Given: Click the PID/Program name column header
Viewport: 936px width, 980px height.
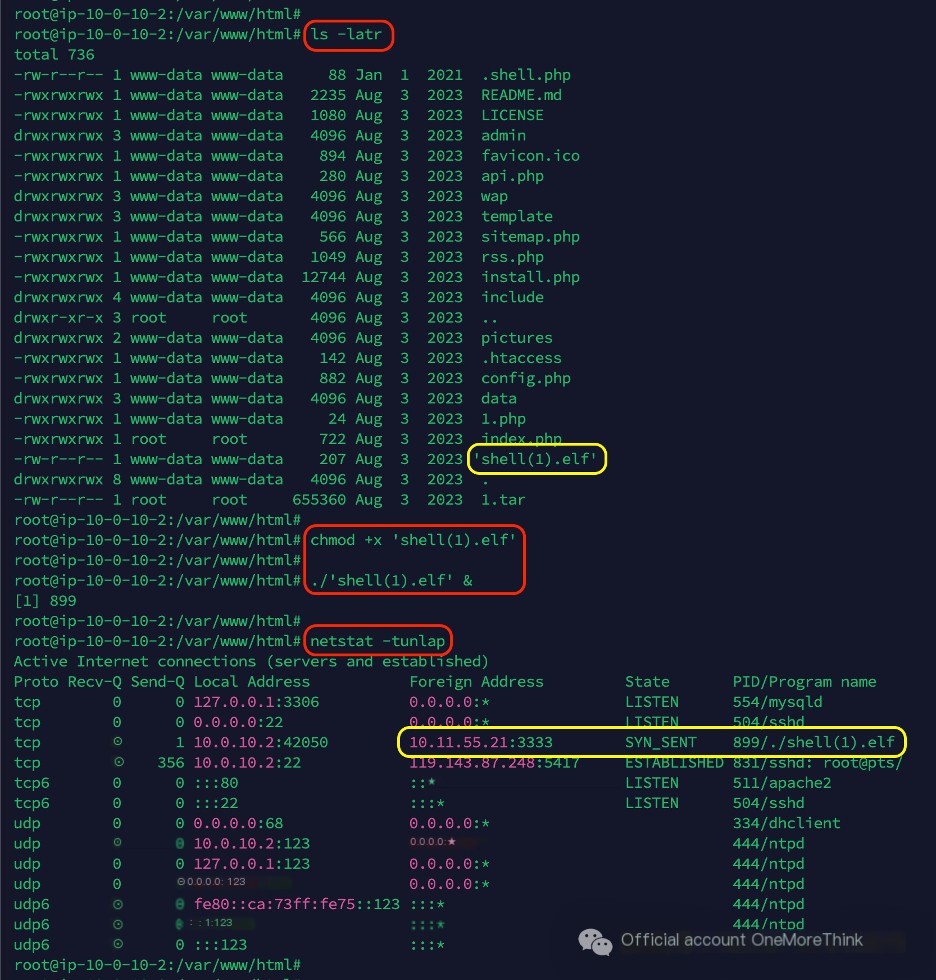Looking at the screenshot, I should pos(804,682).
